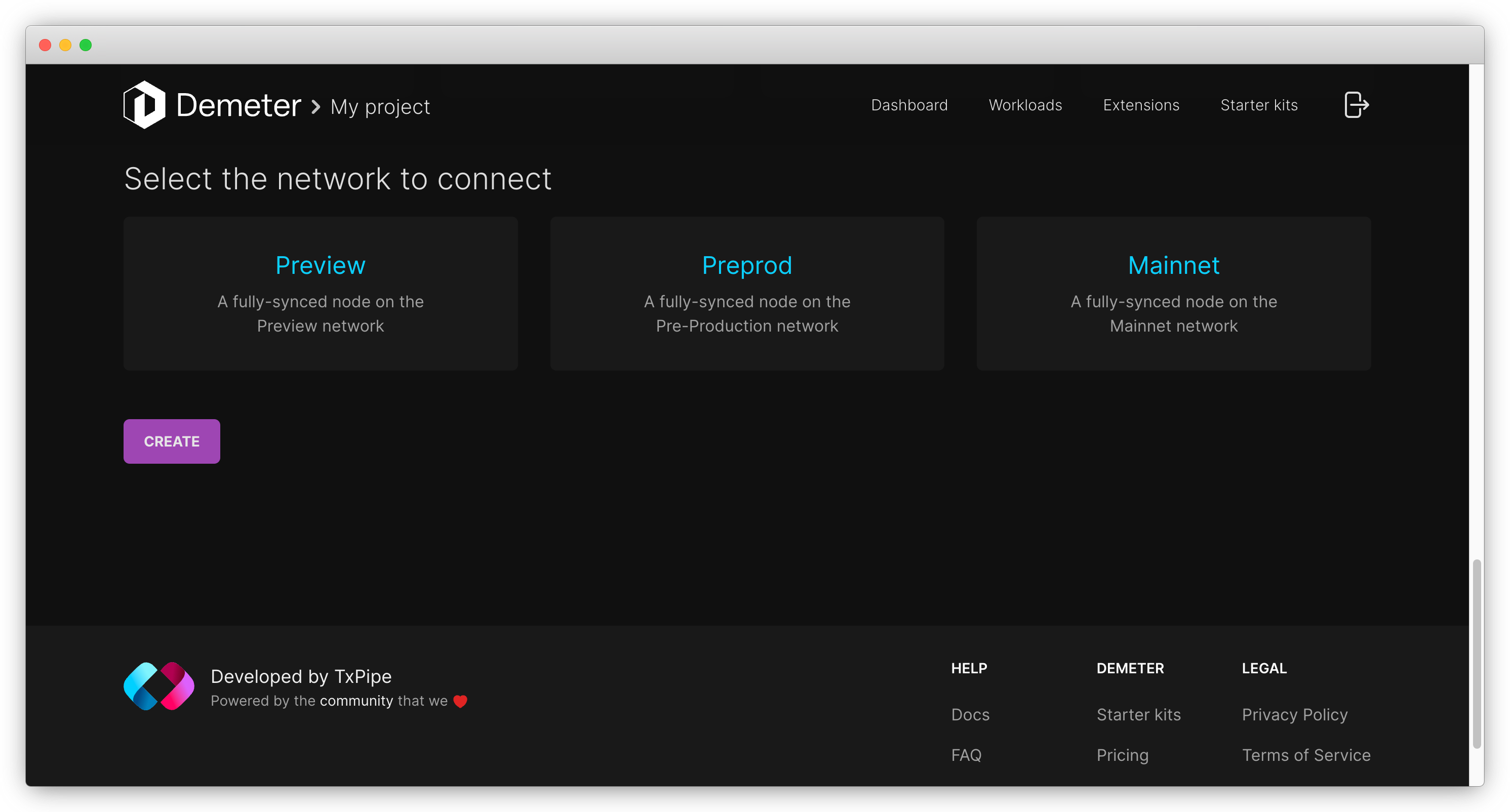This screenshot has width=1510, height=812.
Task: Open Starter kits in the header nav
Action: (1258, 105)
